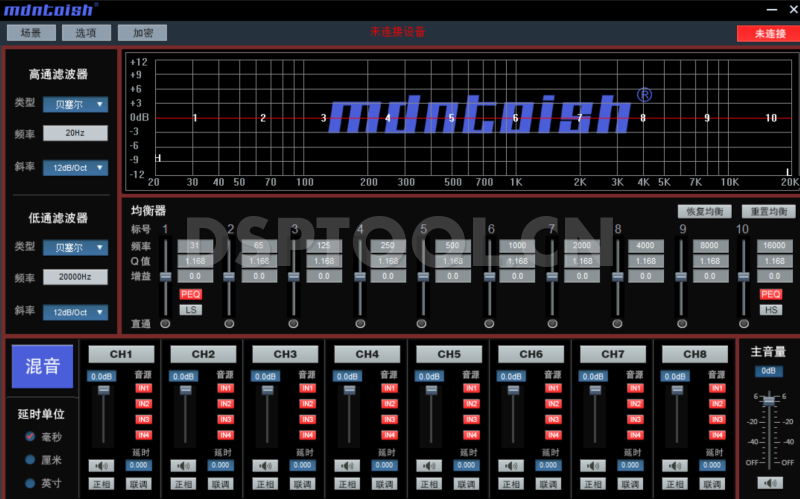Select HS high-shelf for band 10
800x499 pixels.
[771, 310]
